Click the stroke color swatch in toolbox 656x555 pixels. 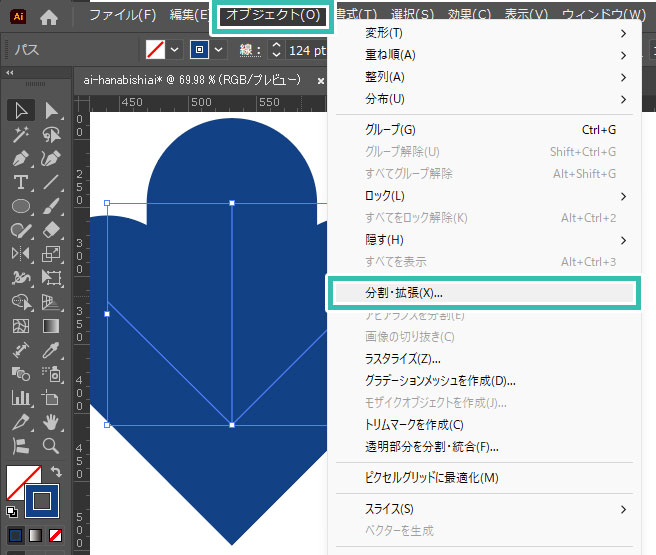[x=43, y=500]
